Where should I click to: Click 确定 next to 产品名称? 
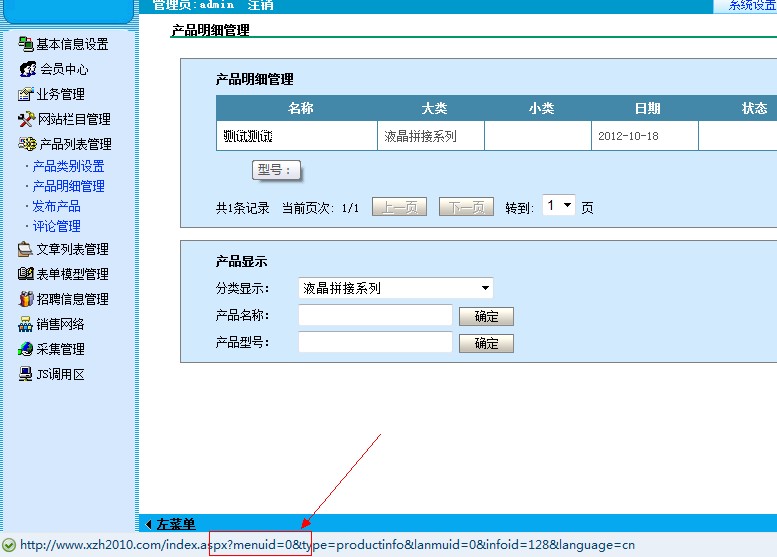point(486,317)
